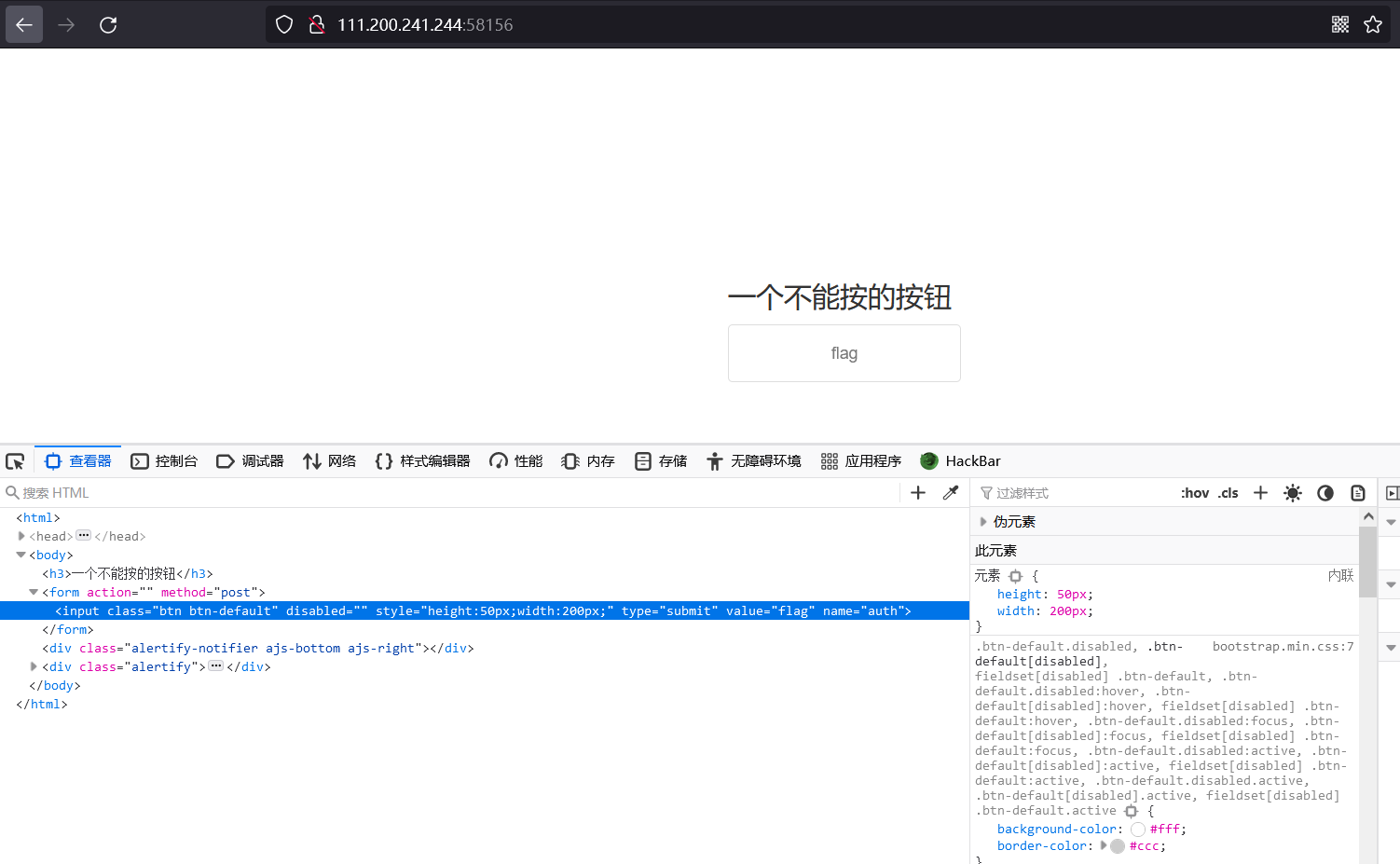Image resolution: width=1400 pixels, height=864 pixels.
Task: Open the 存储 tab
Action: 661,461
